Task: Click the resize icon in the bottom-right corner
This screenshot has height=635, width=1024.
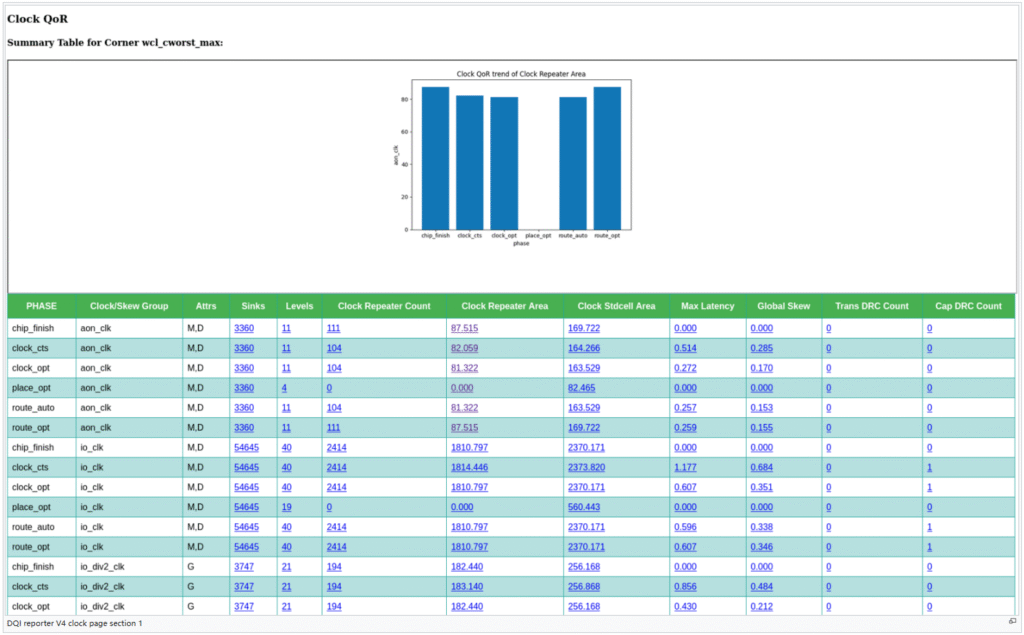Action: 1012,622
